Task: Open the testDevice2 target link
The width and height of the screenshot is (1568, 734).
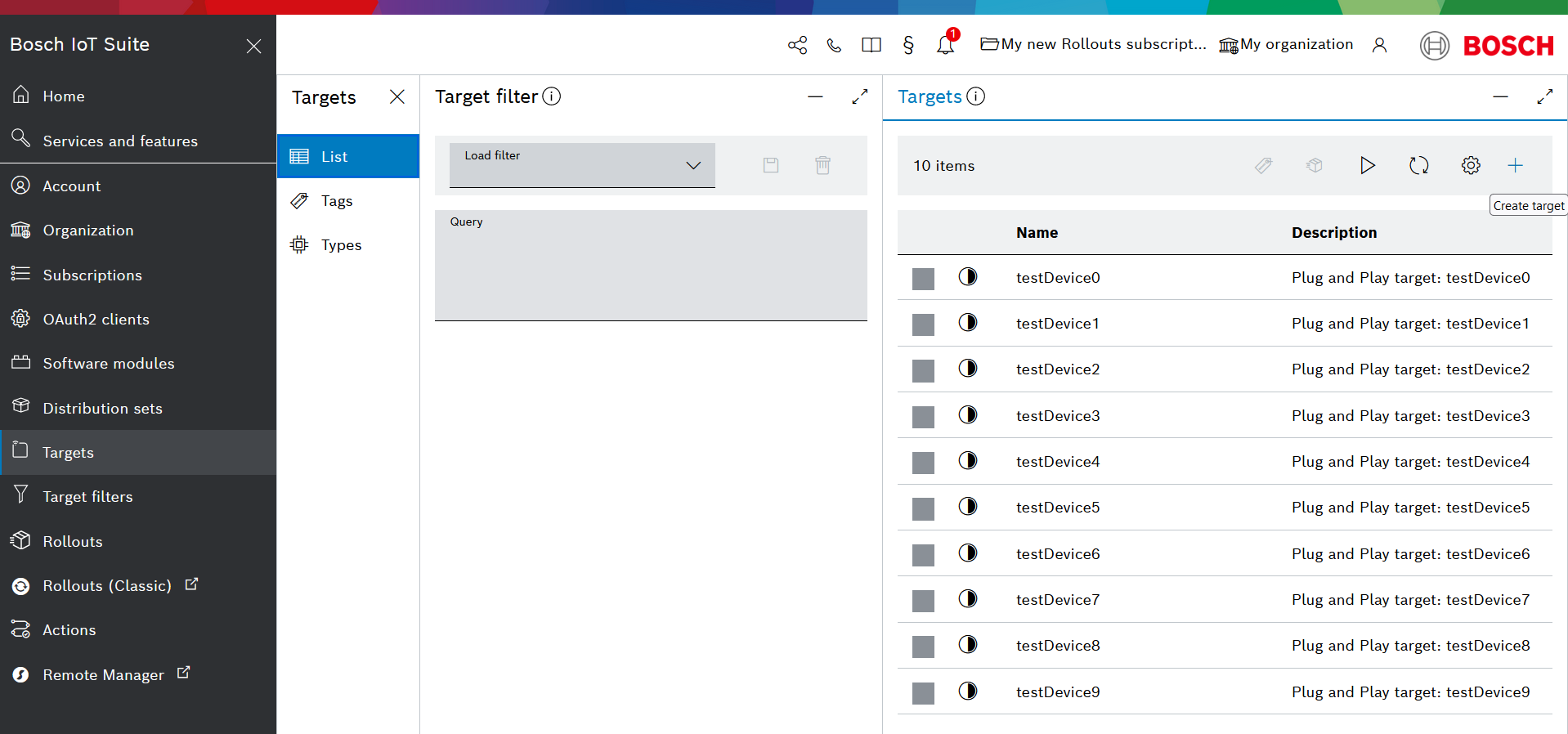Action: [1057, 369]
